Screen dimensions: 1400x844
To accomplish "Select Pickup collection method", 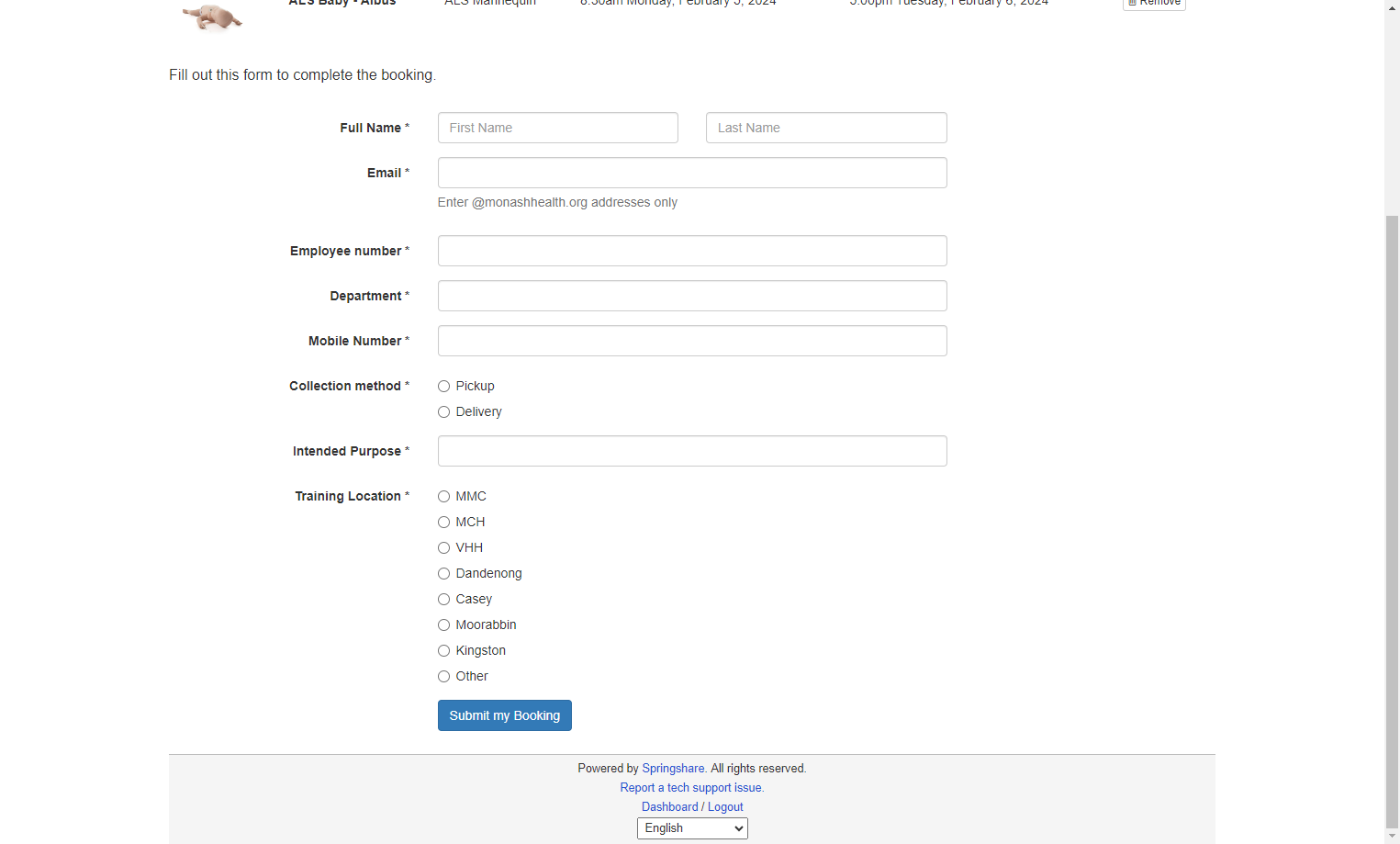I will click(443, 387).
